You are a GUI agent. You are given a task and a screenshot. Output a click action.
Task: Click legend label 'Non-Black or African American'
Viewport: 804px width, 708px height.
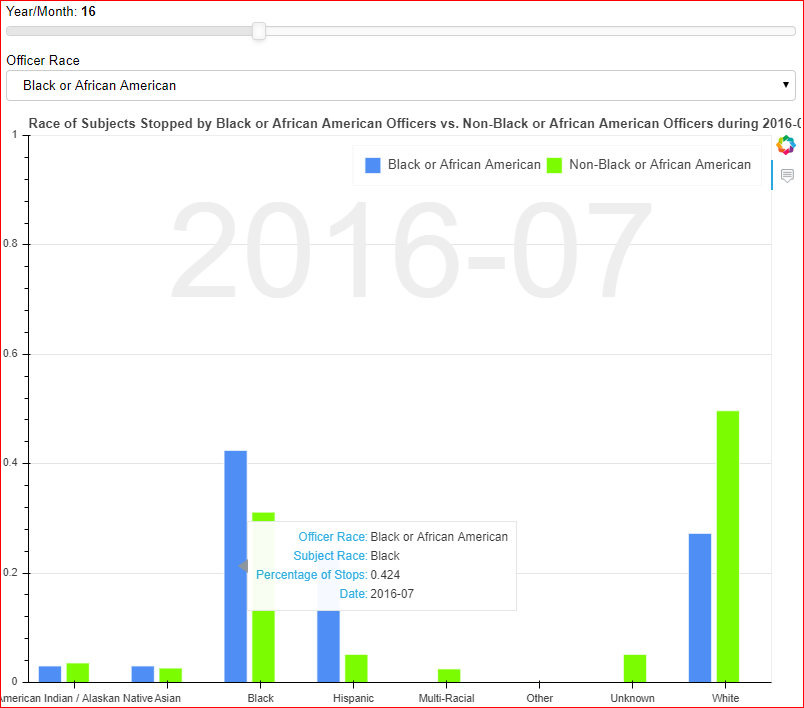660,165
